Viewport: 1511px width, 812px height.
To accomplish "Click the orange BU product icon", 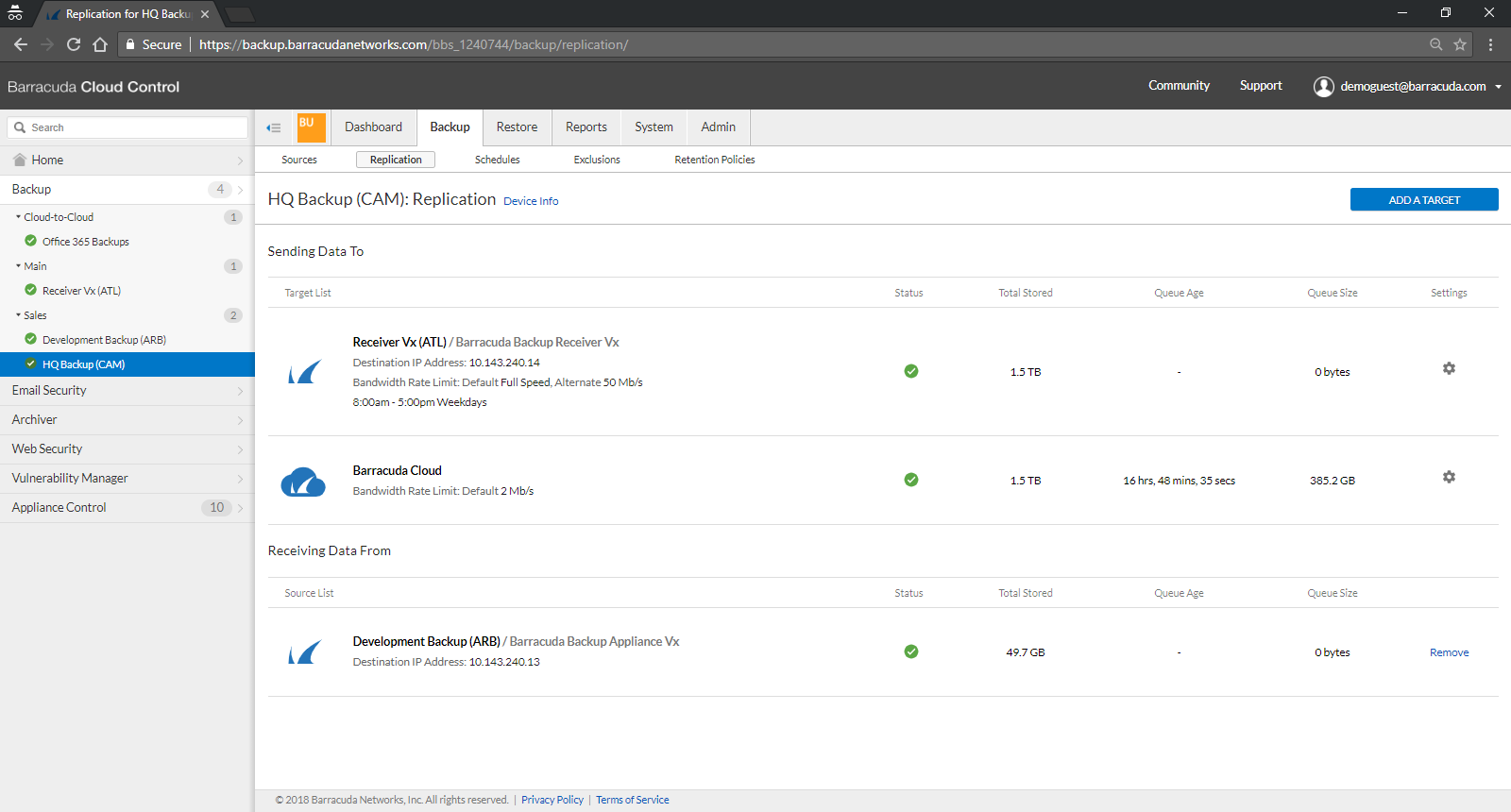I will pyautogui.click(x=311, y=127).
